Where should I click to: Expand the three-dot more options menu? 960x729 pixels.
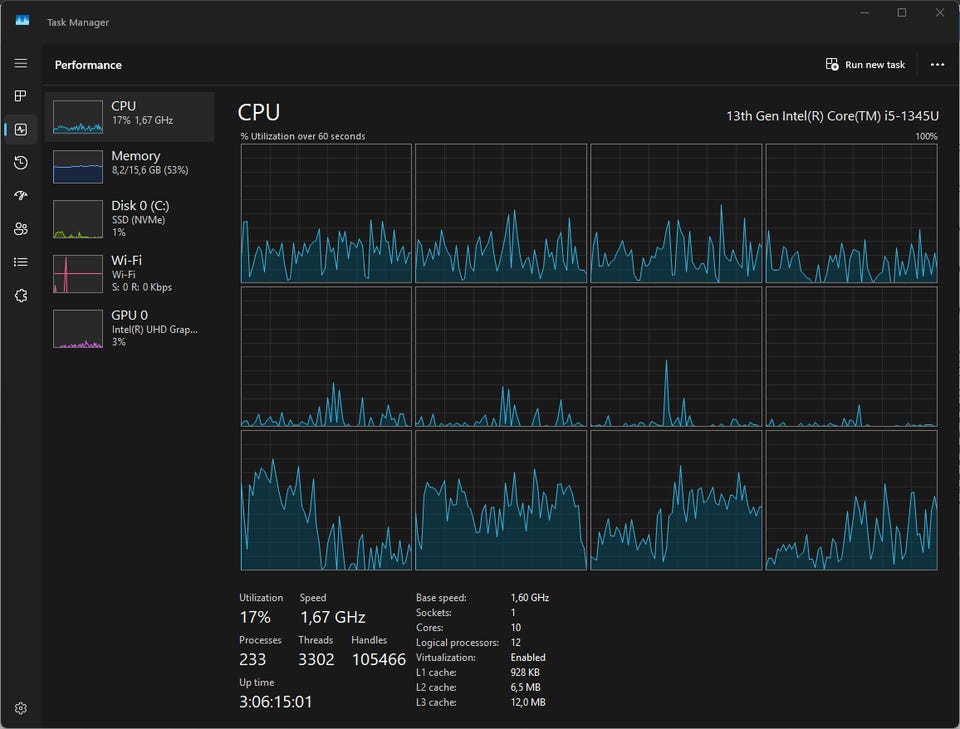(x=937, y=65)
